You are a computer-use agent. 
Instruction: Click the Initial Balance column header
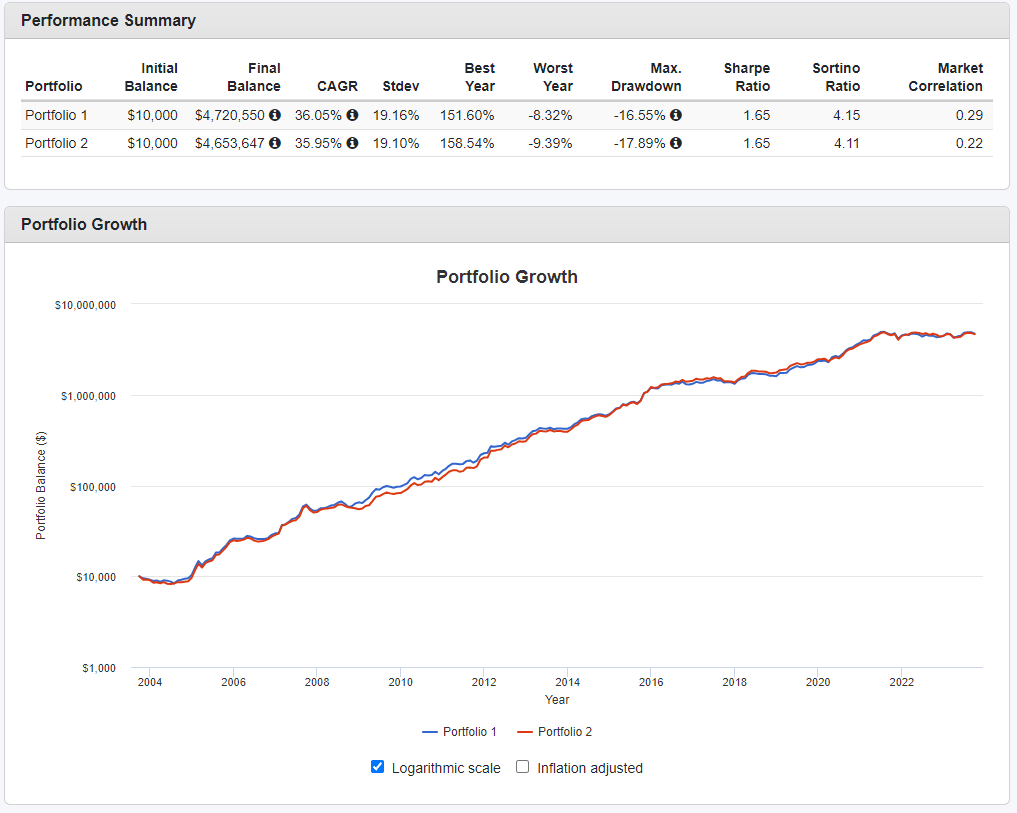(151, 77)
